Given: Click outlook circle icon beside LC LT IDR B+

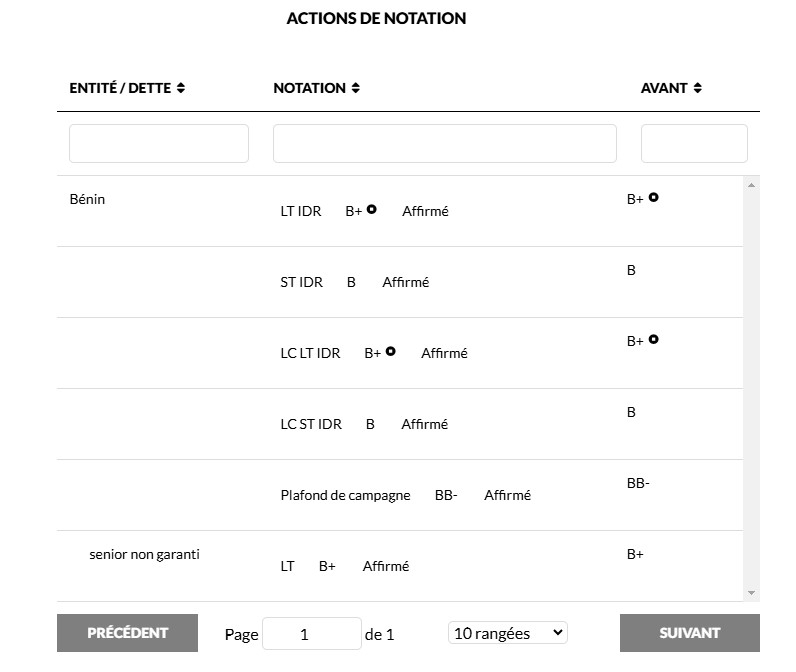Looking at the screenshot, I should pos(391,352).
